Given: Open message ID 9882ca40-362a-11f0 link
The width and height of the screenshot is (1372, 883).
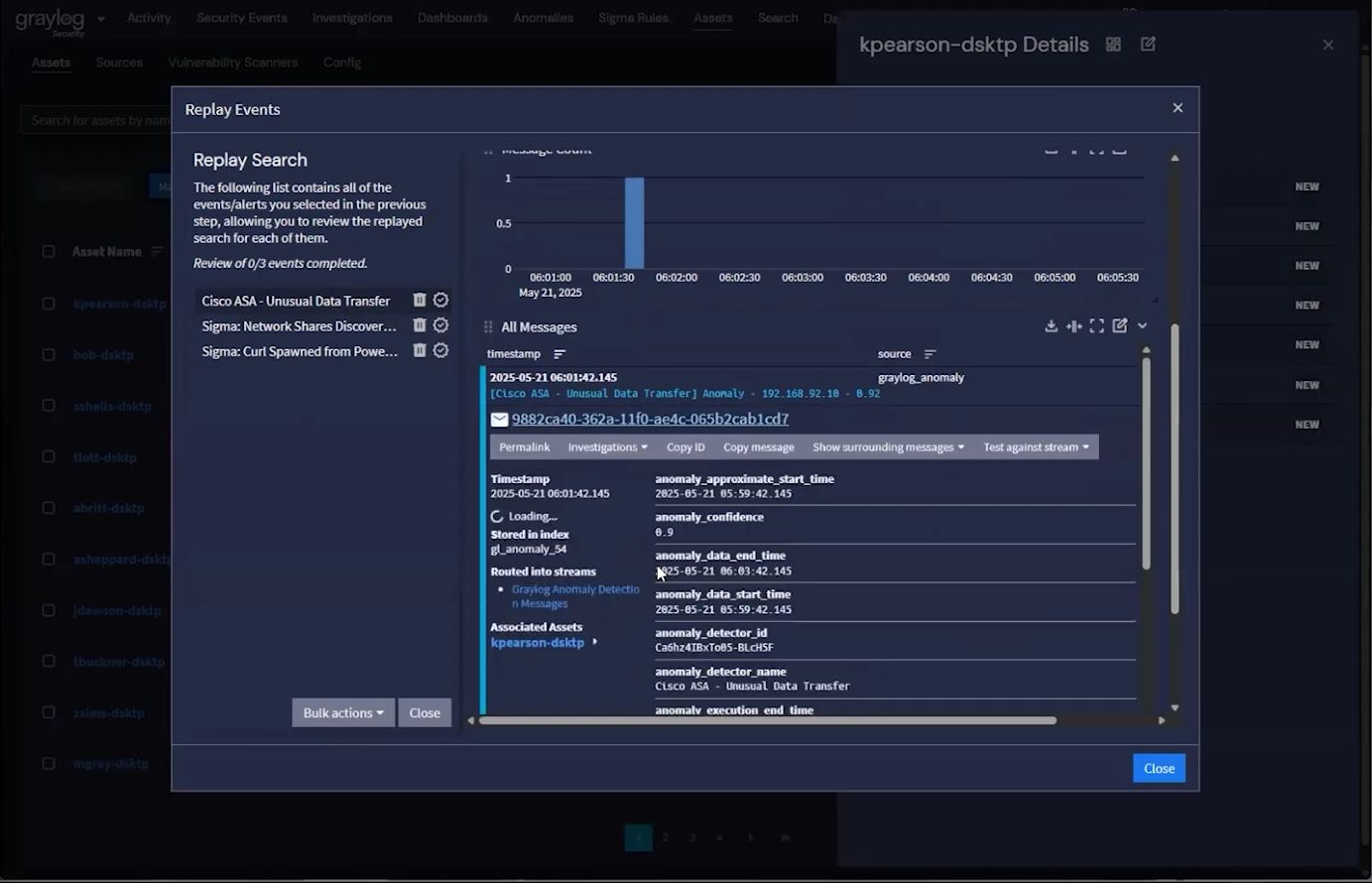Looking at the screenshot, I should click(650, 420).
